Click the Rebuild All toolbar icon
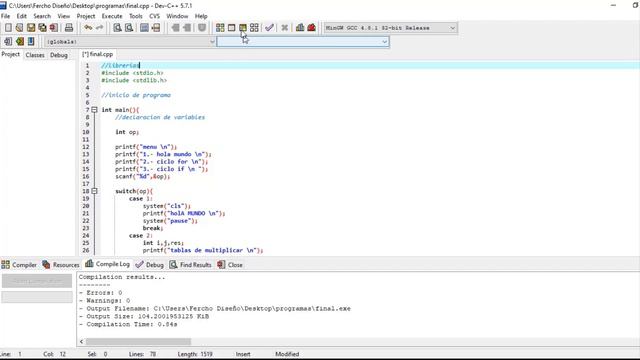This screenshot has width=640, height=360. tap(254, 28)
